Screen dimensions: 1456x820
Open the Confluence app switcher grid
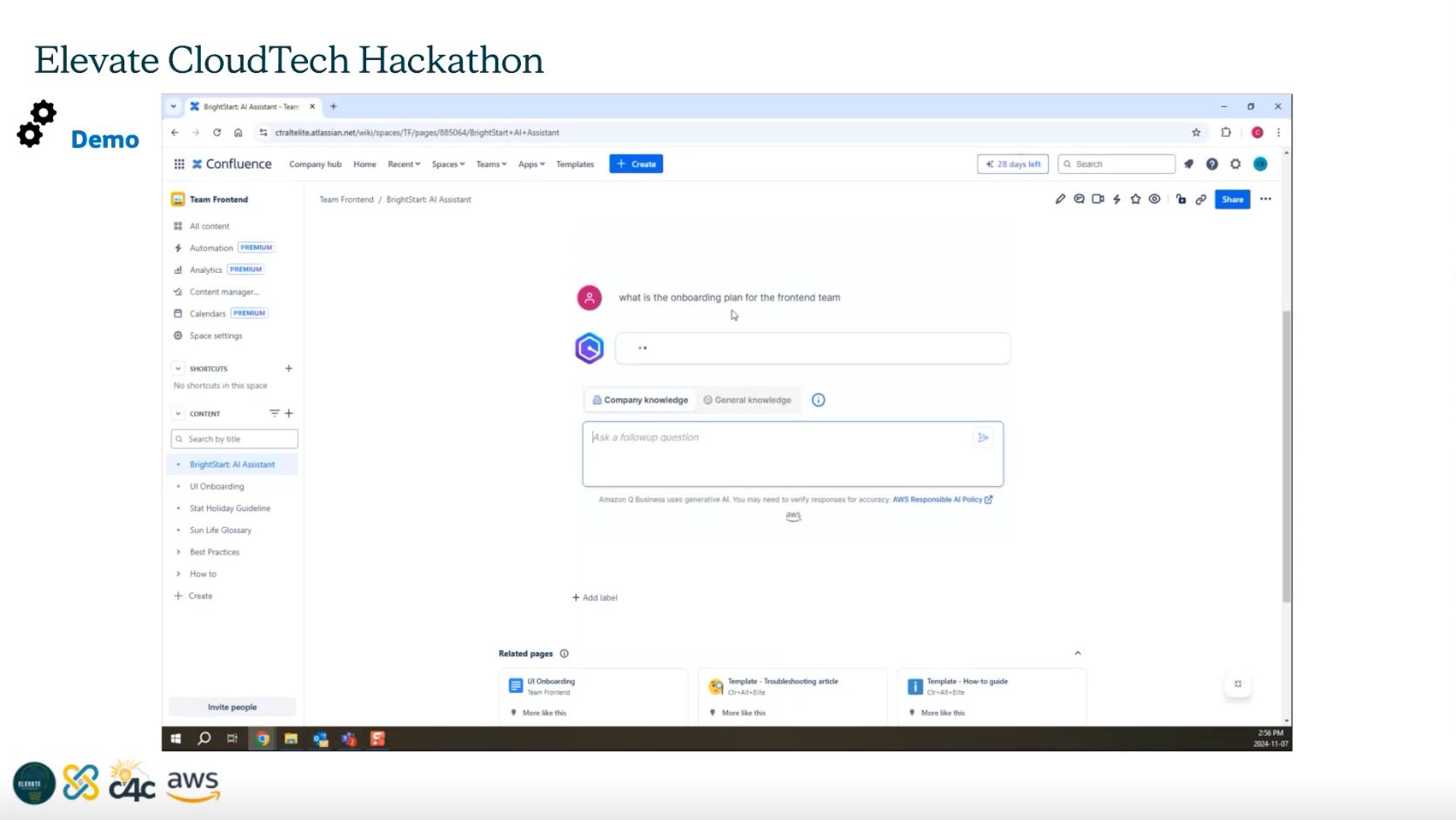click(x=179, y=163)
